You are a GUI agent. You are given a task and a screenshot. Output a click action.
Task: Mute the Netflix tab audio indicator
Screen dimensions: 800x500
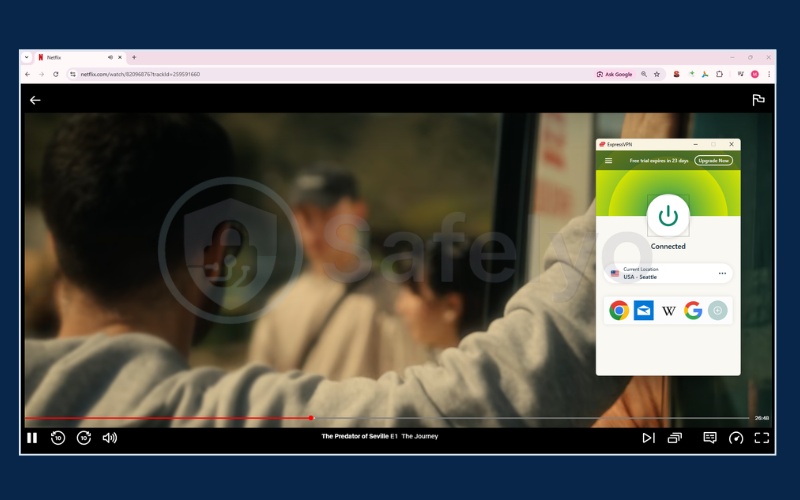coord(110,57)
